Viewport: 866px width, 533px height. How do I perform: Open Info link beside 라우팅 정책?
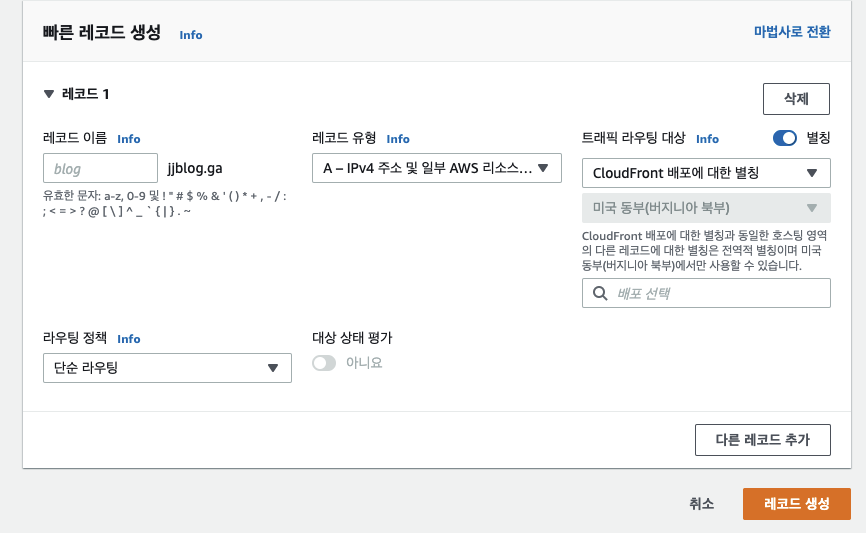129,339
